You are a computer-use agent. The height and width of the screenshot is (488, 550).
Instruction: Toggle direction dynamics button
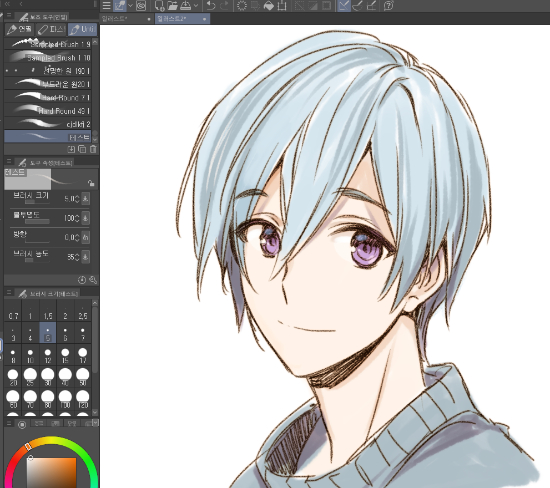(85, 238)
